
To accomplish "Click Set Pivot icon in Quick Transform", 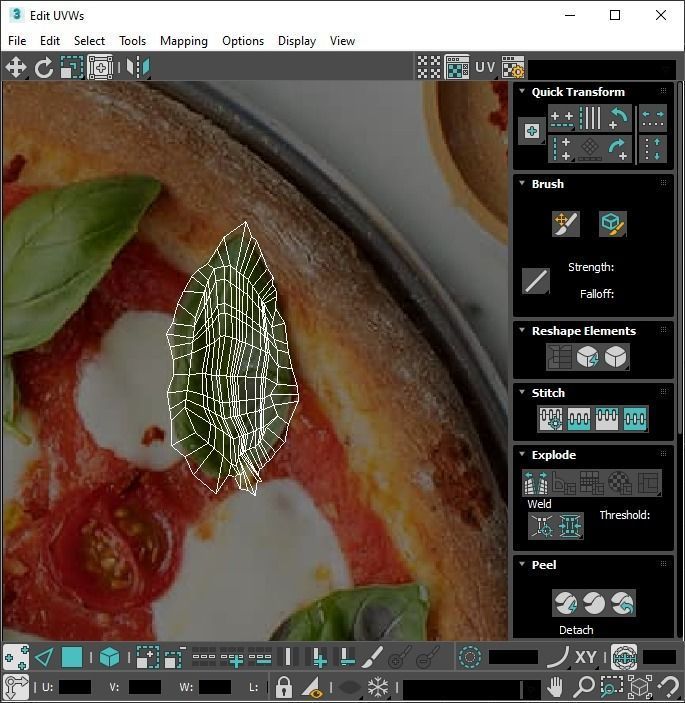I will pyautogui.click(x=532, y=131).
